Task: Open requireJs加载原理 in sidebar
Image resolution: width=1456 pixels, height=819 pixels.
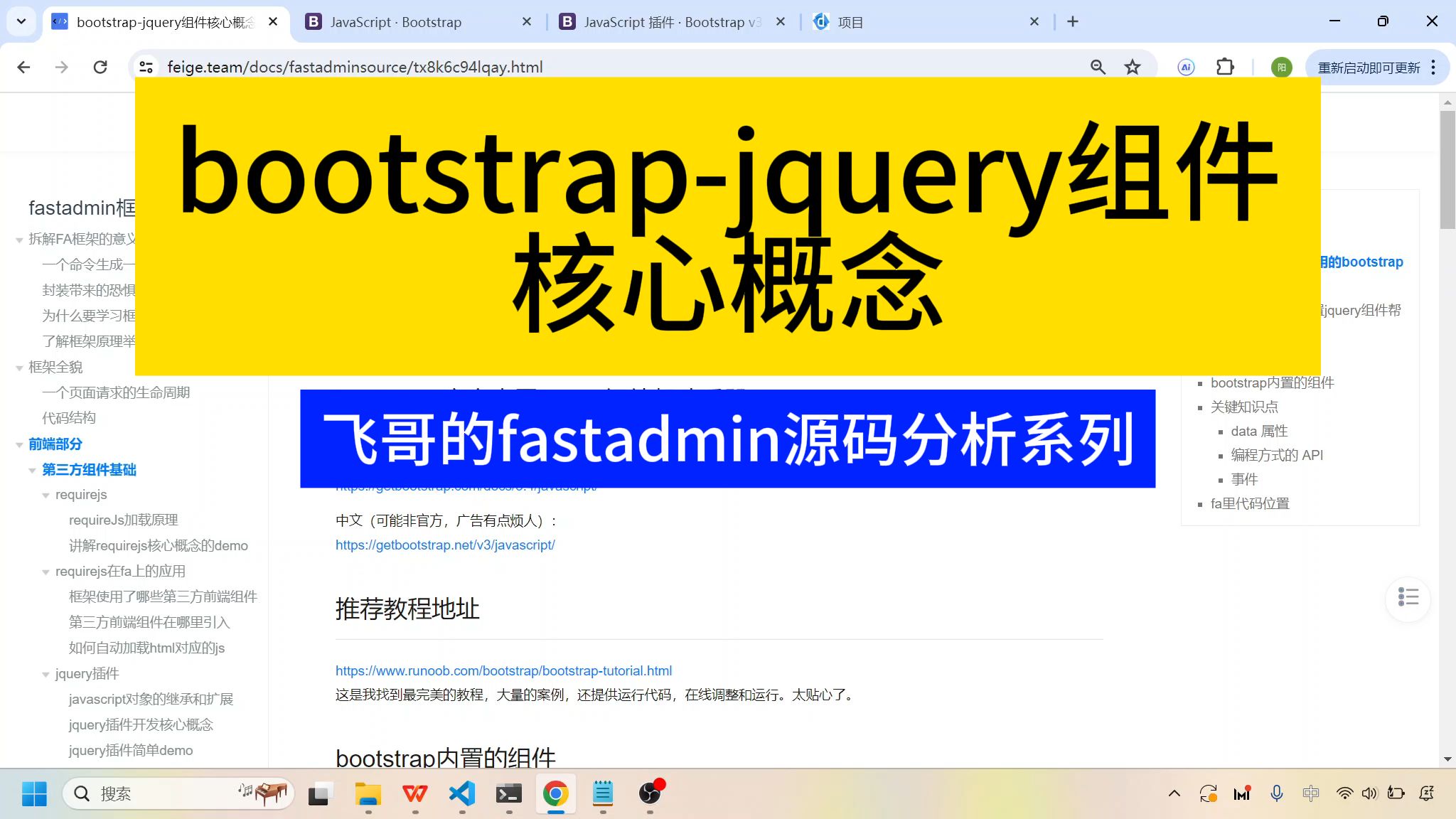Action: pos(123,520)
